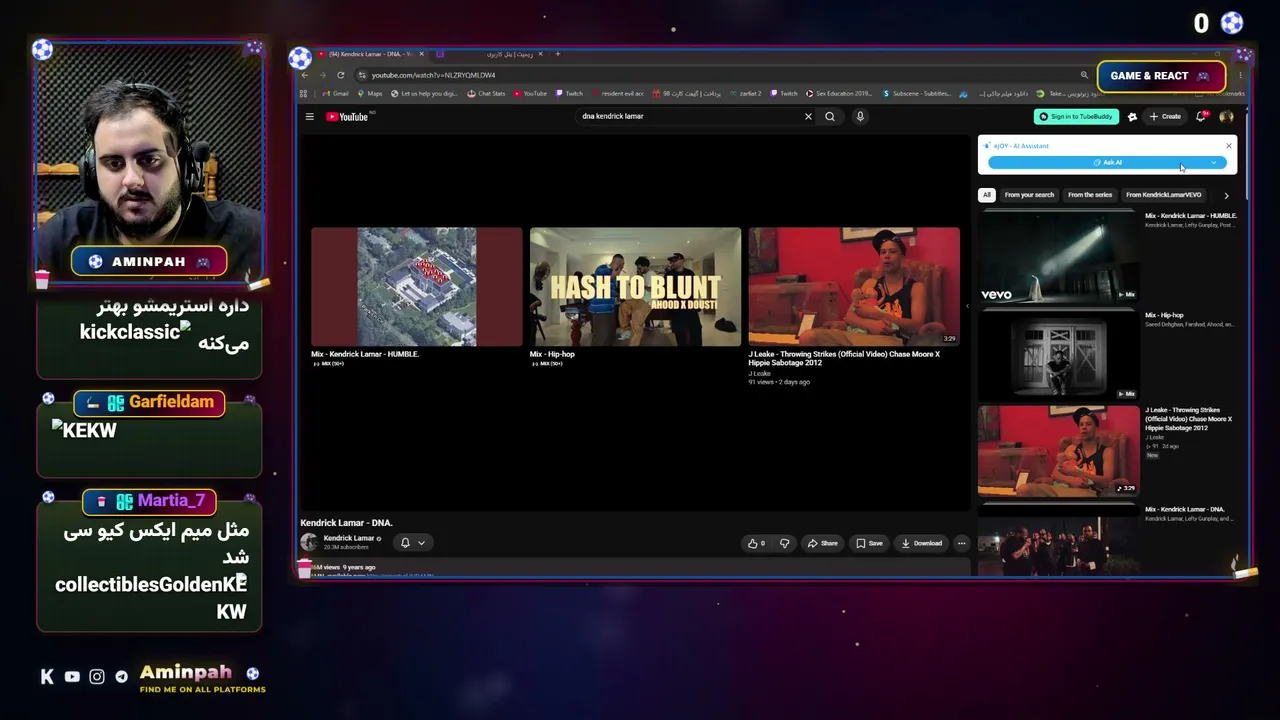Click into the 'dna kendrick lamar' search field

(x=690, y=116)
